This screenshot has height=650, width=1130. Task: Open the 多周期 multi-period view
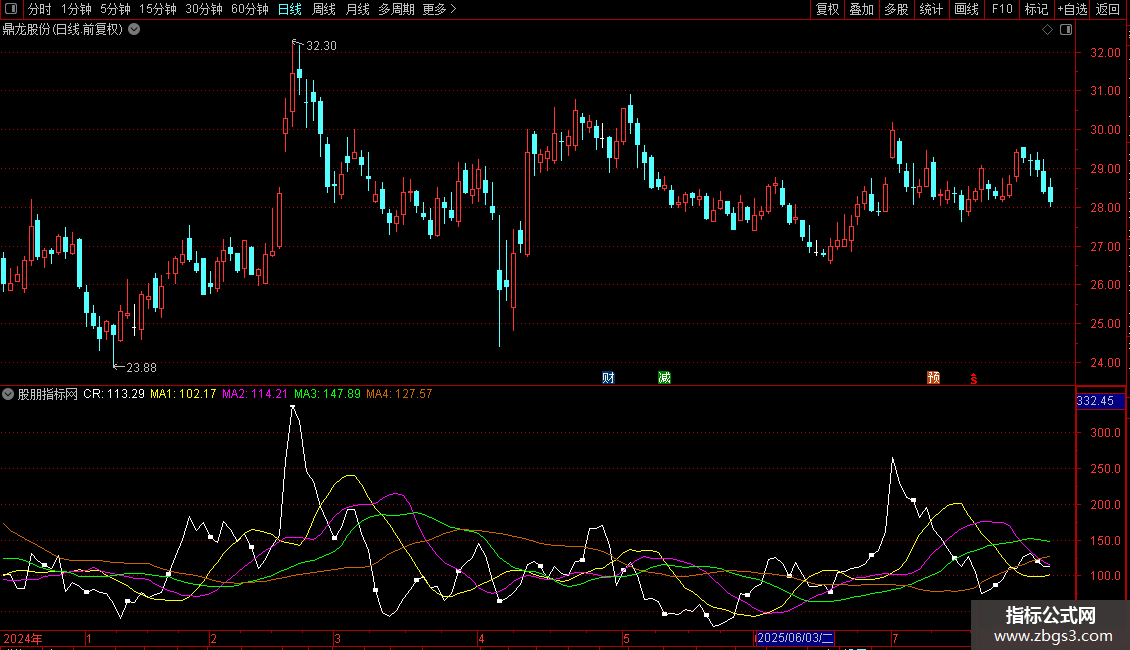coord(396,9)
